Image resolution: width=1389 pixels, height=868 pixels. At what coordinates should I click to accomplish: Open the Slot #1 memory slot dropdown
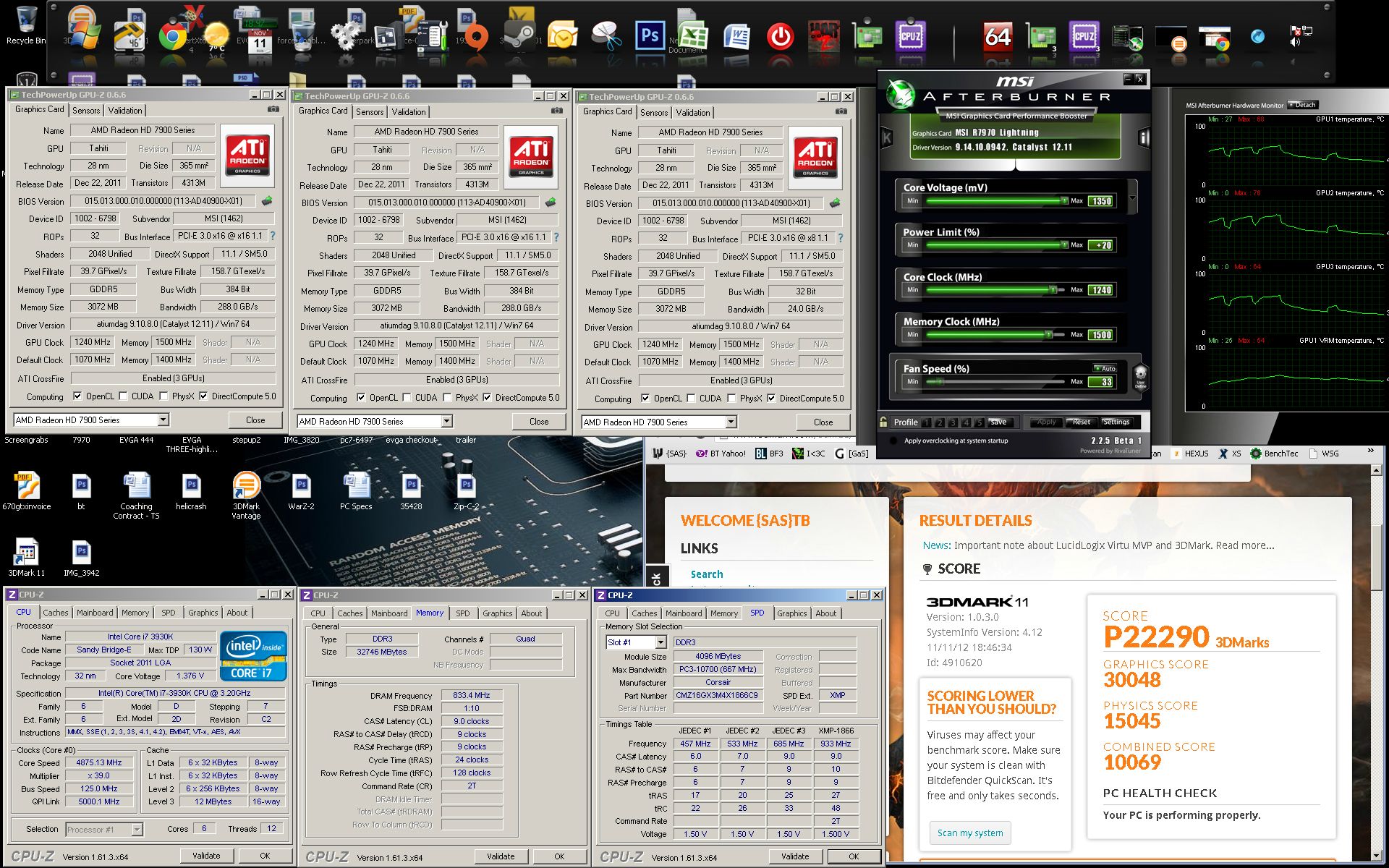click(660, 642)
